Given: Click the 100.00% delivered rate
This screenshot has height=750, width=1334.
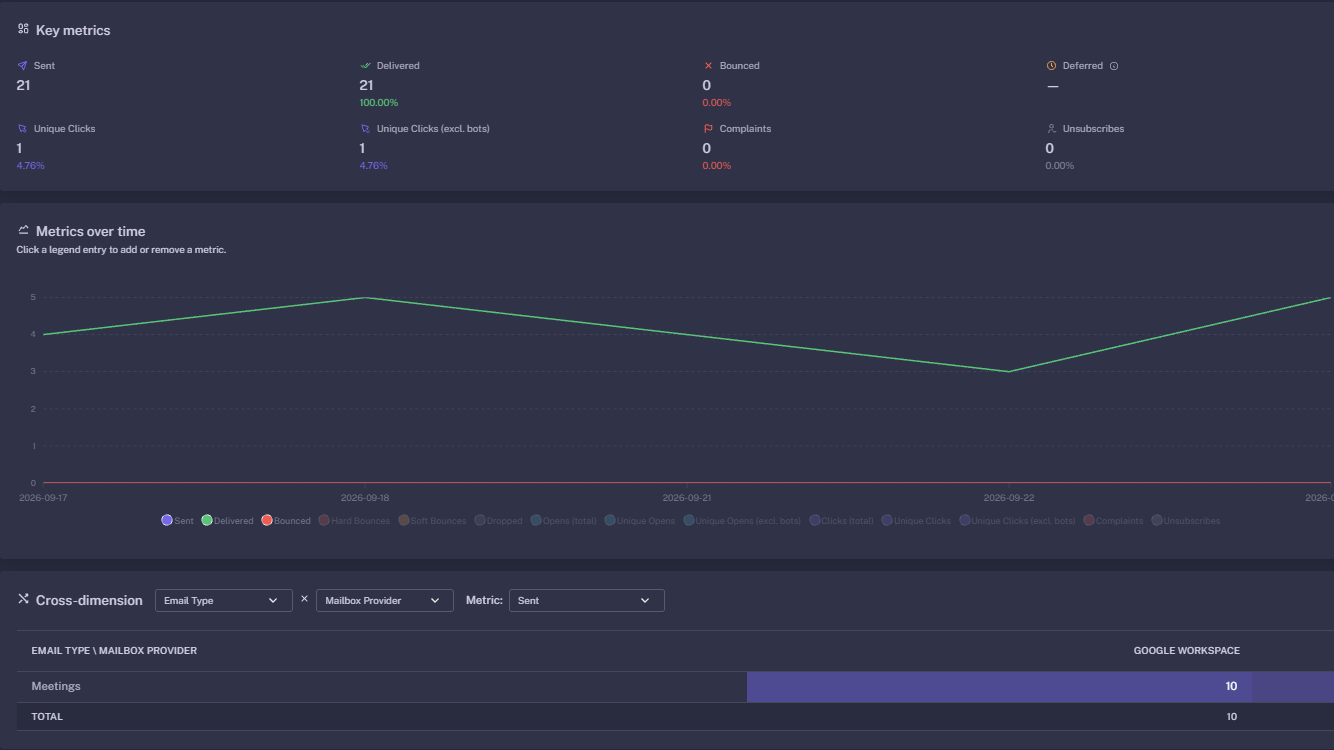Looking at the screenshot, I should point(379,103).
